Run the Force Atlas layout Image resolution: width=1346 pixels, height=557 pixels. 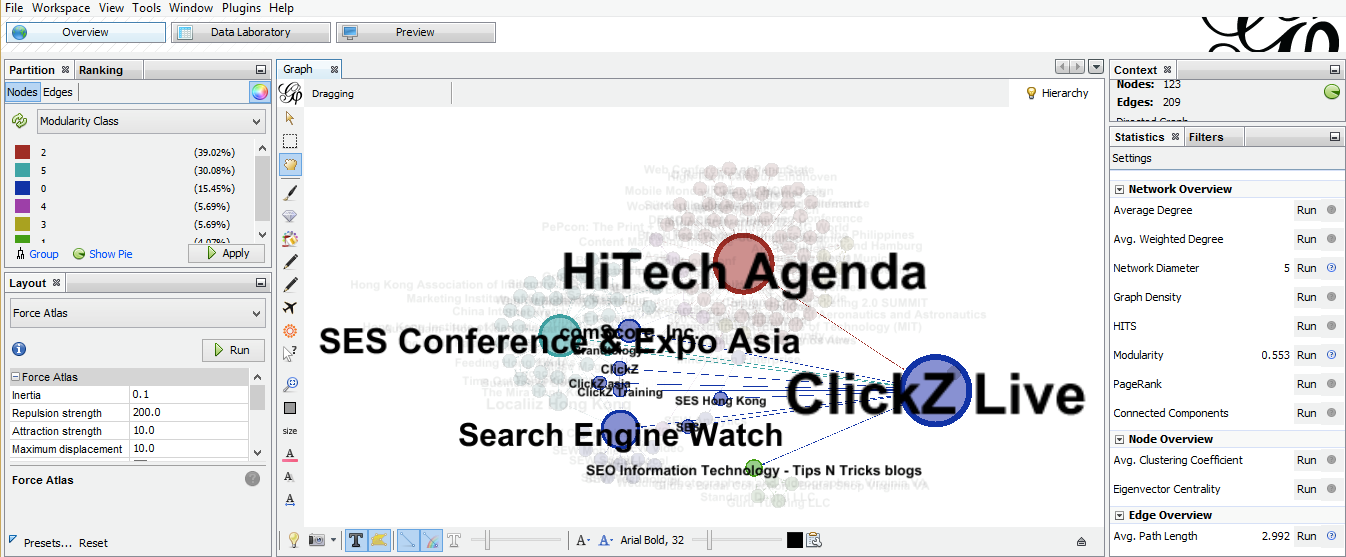[233, 350]
